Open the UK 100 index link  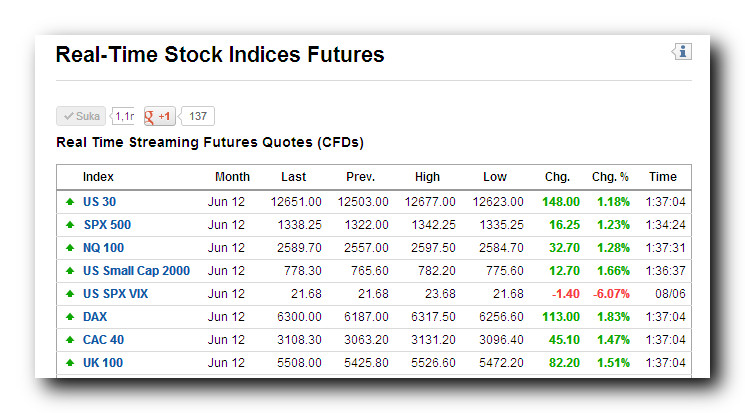click(x=103, y=363)
